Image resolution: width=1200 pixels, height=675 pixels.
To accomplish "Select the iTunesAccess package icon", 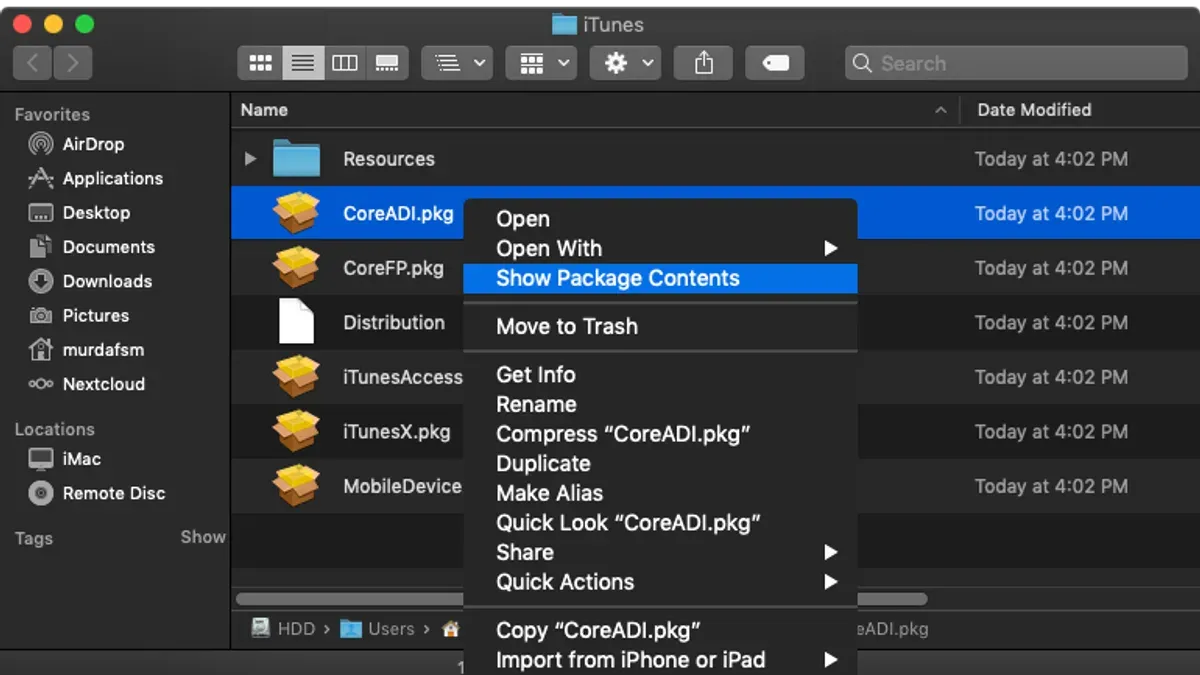I will click(x=296, y=377).
